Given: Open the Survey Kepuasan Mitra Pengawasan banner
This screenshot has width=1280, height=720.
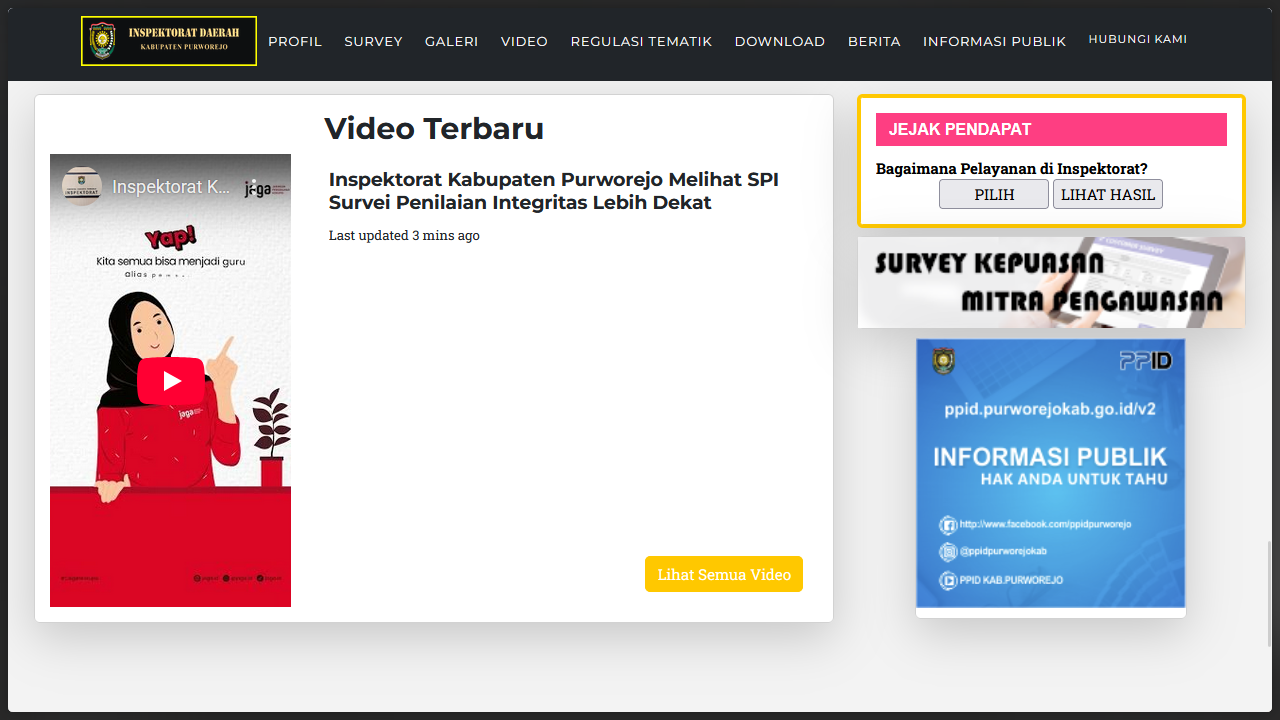Looking at the screenshot, I should [1051, 282].
